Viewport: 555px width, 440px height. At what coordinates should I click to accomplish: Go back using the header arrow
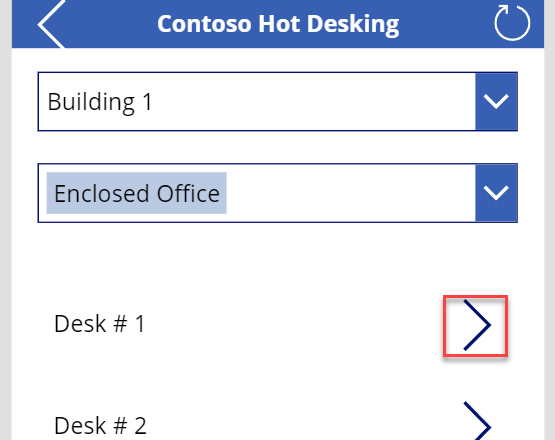[x=51, y=24]
